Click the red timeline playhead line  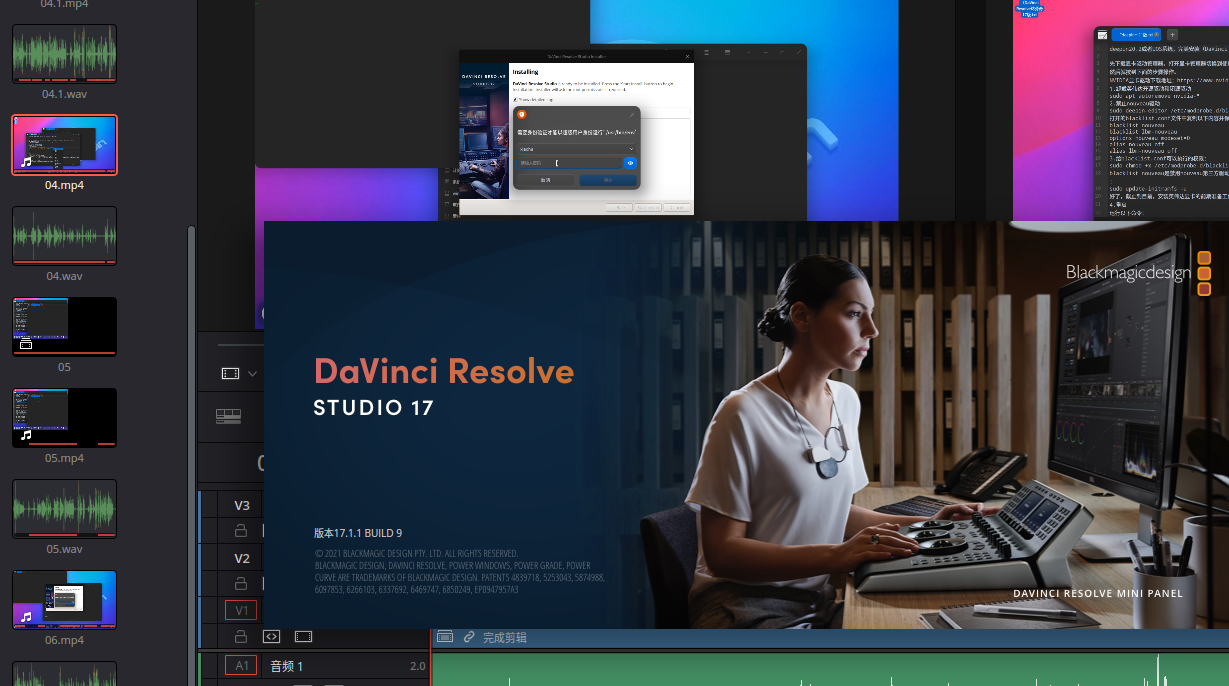pyautogui.click(x=431, y=657)
